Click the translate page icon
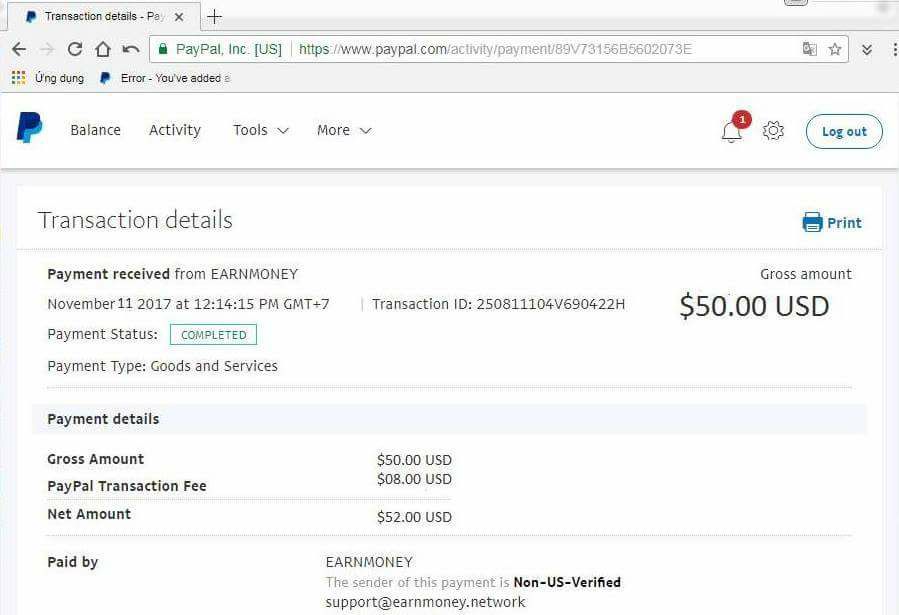This screenshot has height=615, width=899. [809, 49]
